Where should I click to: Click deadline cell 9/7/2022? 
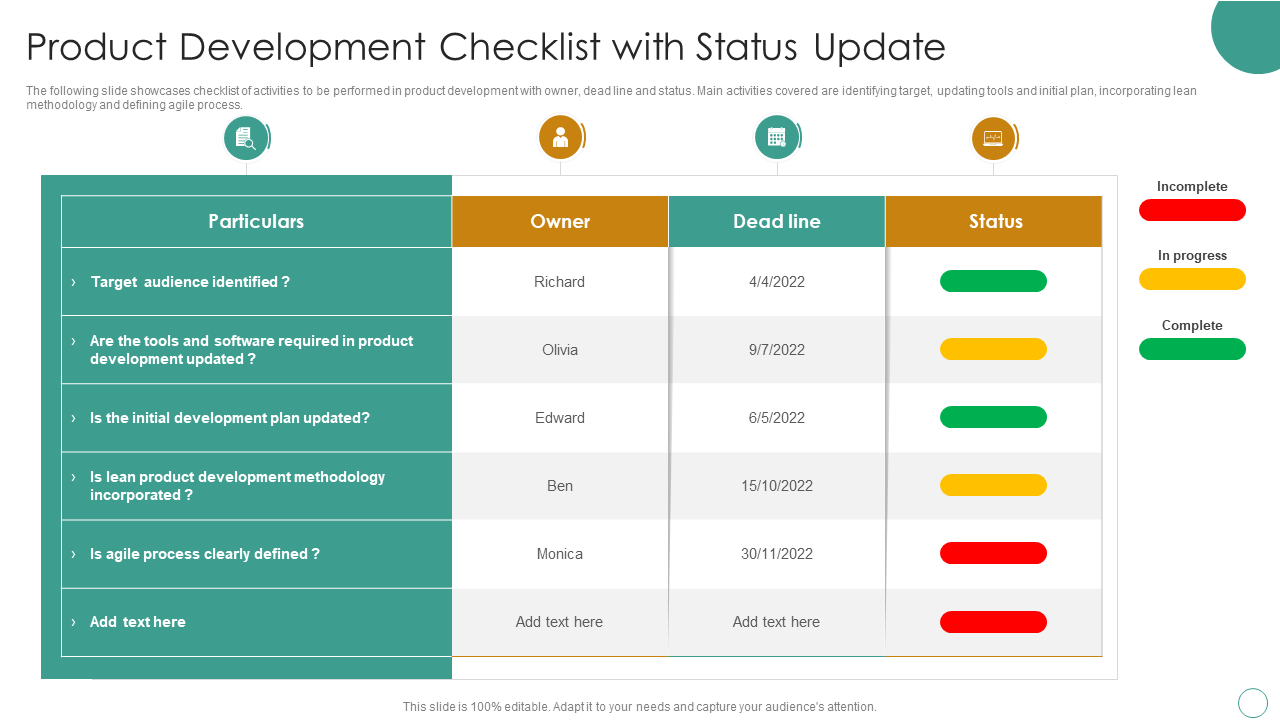click(777, 350)
